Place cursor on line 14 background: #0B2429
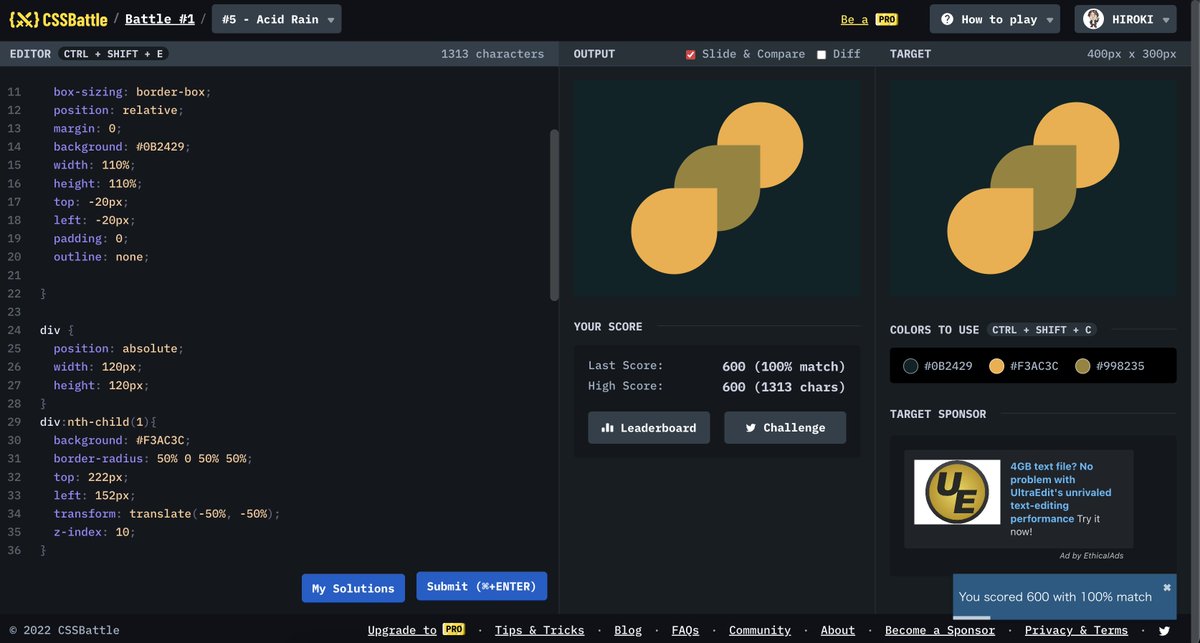The width and height of the screenshot is (1200, 643). click(x=121, y=146)
